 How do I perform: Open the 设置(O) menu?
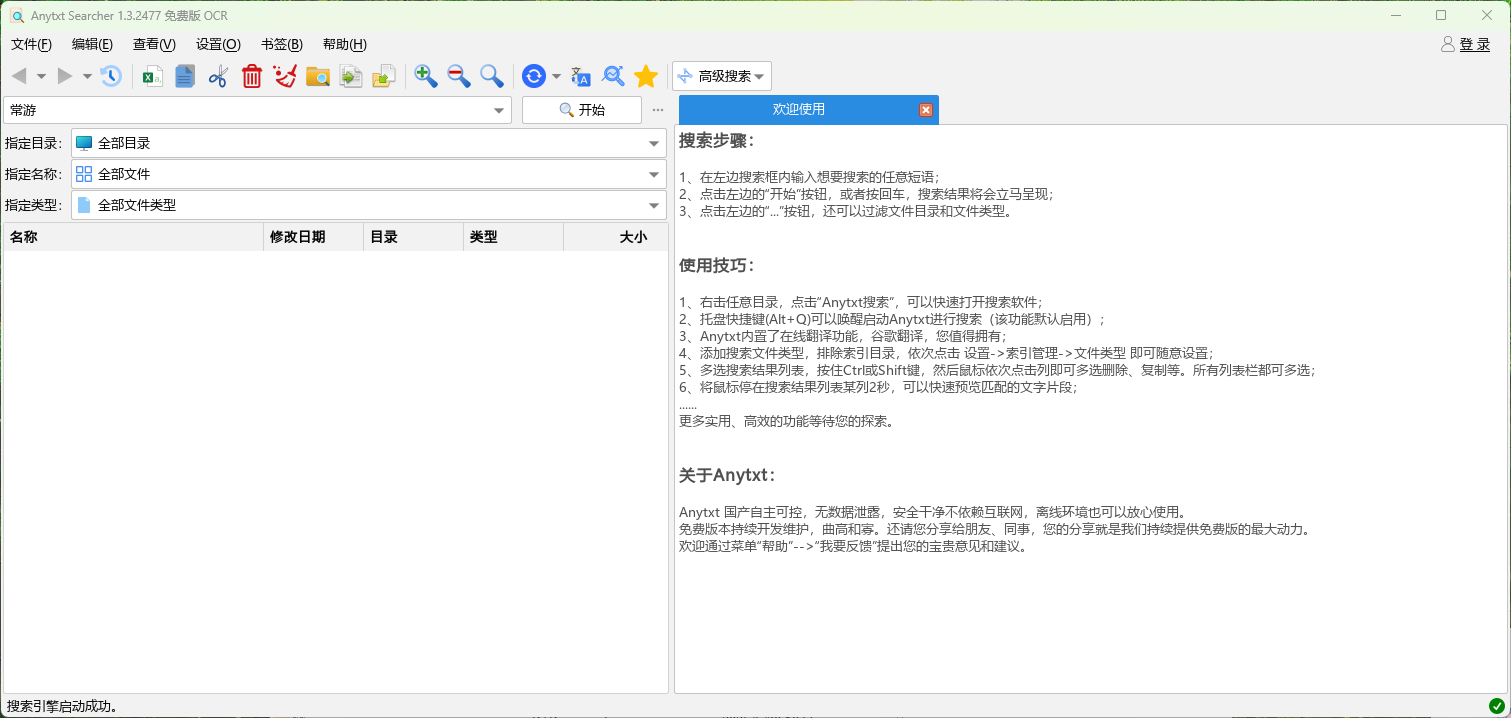(x=218, y=44)
